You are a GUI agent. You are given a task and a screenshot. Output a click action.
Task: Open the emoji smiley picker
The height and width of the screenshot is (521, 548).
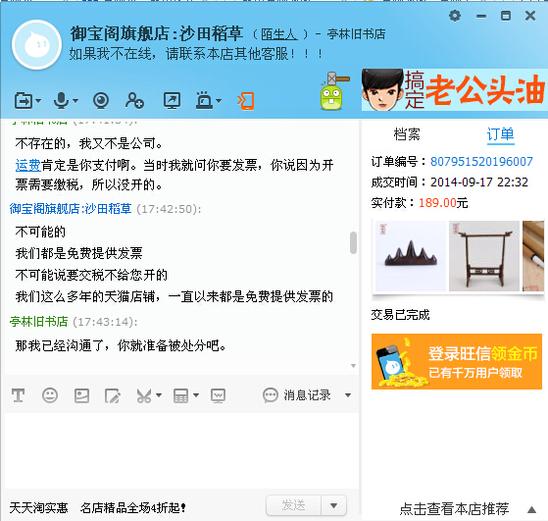pos(50,396)
